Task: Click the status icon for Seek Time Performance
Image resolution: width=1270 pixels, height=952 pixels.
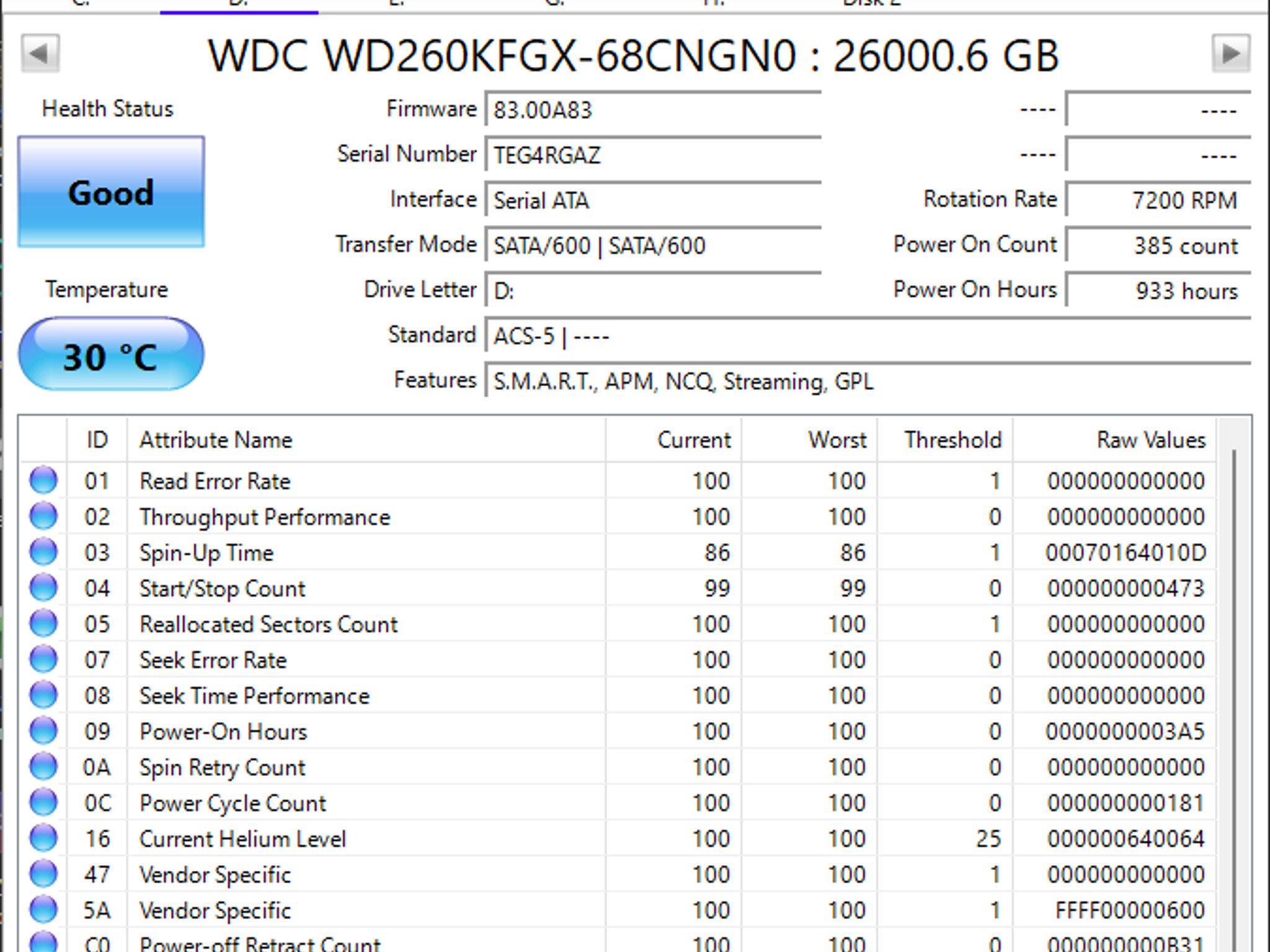Action: pos(43,695)
